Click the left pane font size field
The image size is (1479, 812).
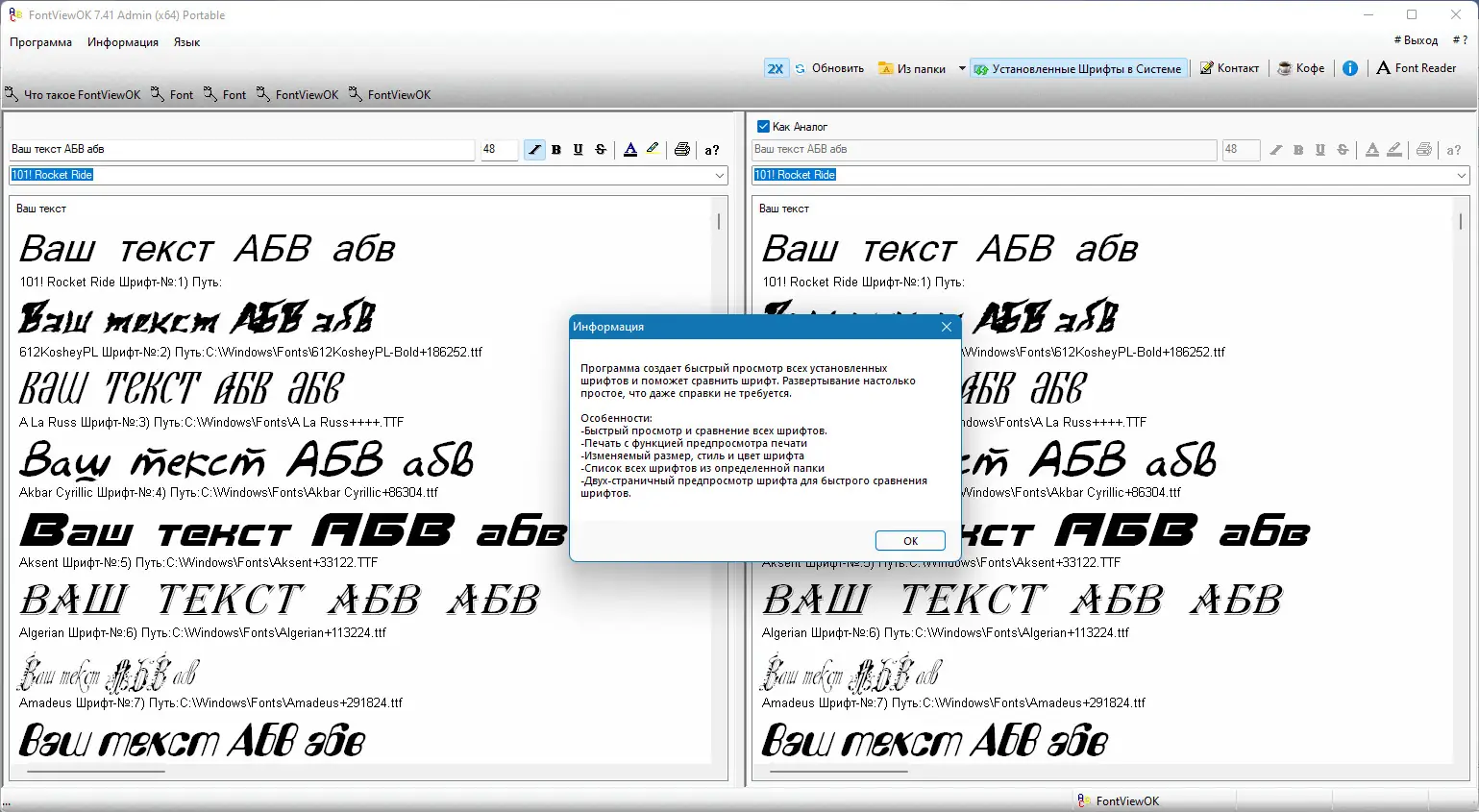[499, 150]
